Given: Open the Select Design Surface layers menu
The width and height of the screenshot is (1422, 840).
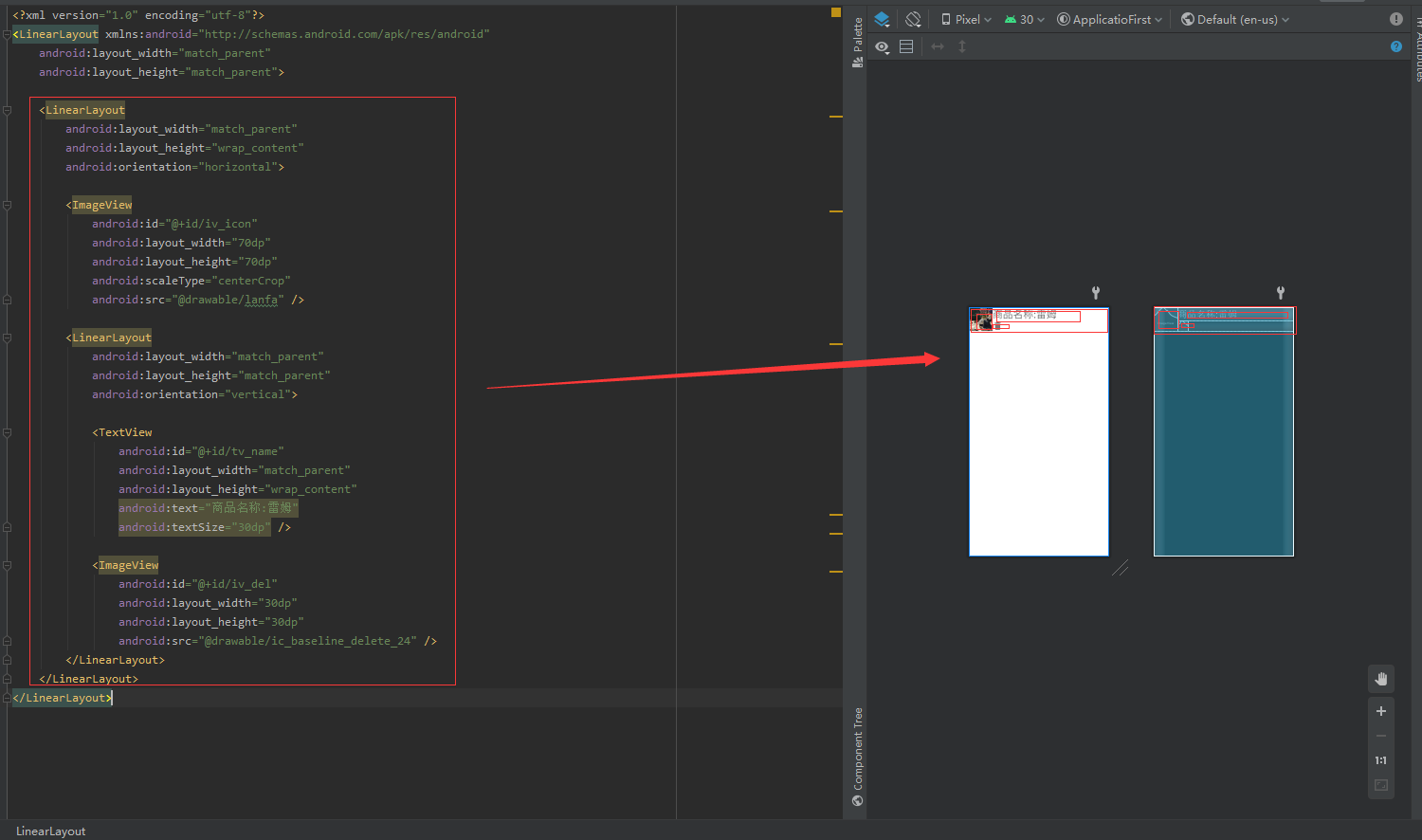Looking at the screenshot, I should 882,19.
